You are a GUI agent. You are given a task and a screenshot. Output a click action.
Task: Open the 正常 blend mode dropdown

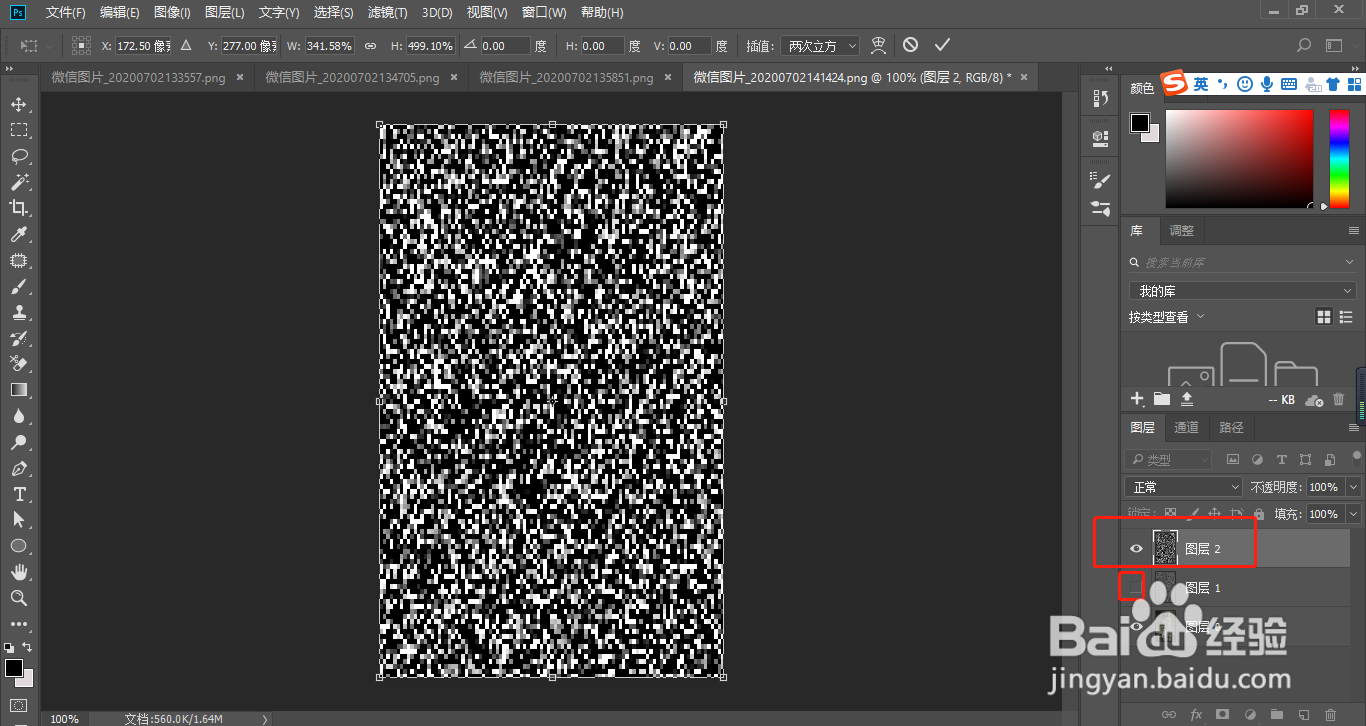pos(1184,487)
